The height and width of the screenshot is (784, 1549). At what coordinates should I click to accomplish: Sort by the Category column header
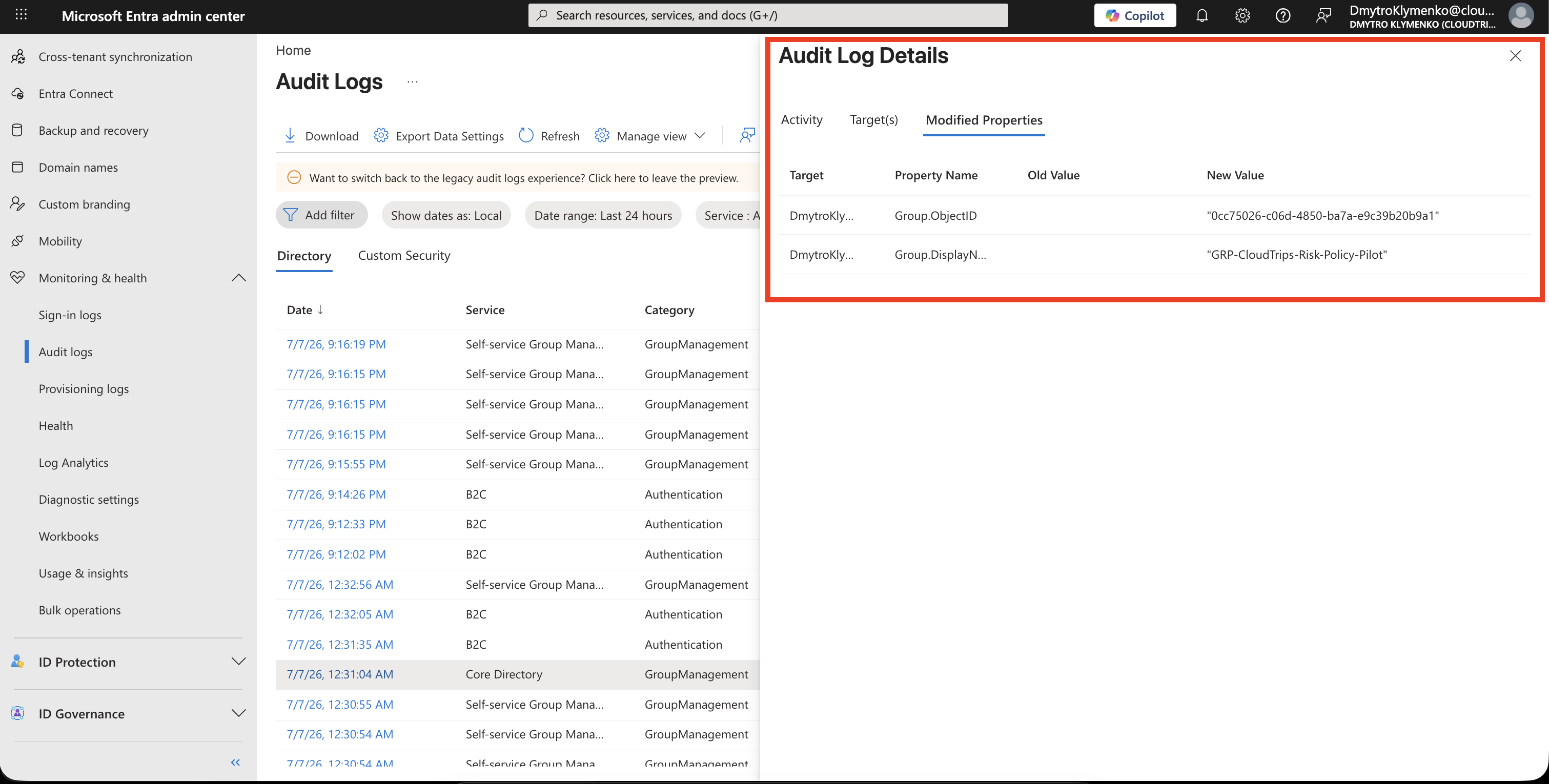click(x=669, y=310)
